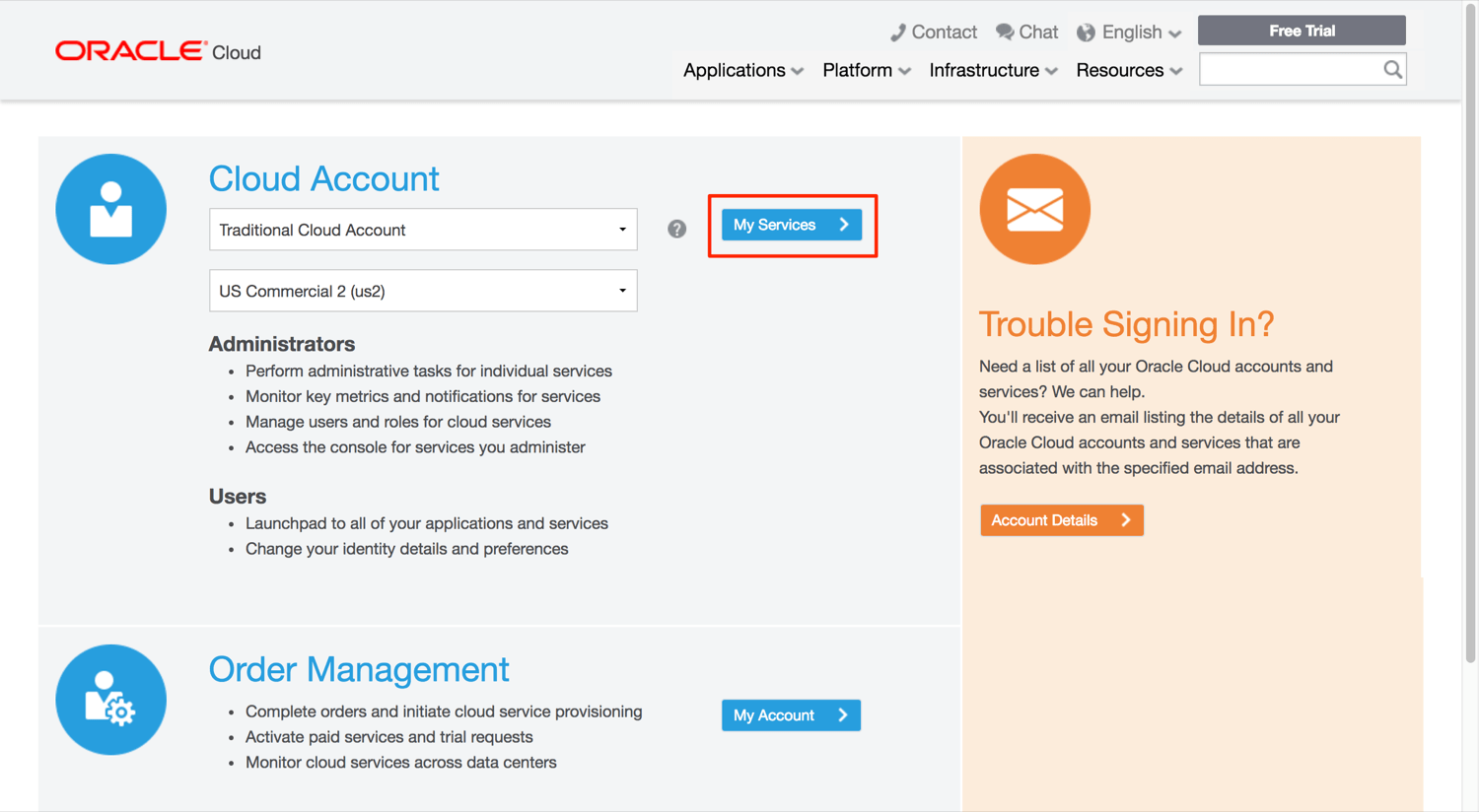Click 'Change your identity details and preferences'
The width and height of the screenshot is (1479, 812).
(x=407, y=549)
